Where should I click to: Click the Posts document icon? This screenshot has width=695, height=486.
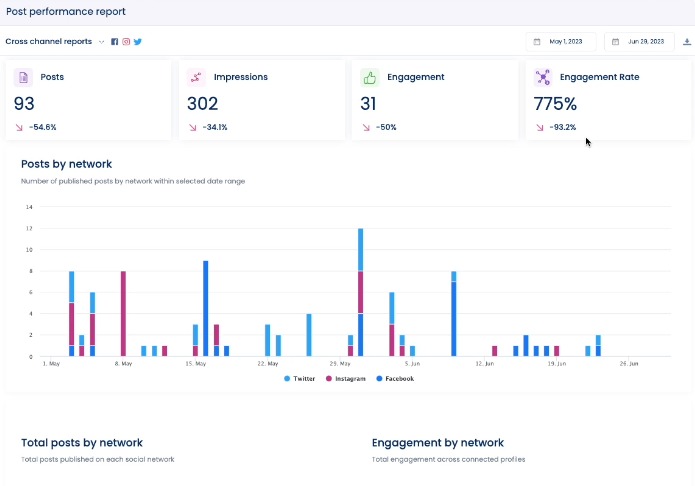pos(24,77)
